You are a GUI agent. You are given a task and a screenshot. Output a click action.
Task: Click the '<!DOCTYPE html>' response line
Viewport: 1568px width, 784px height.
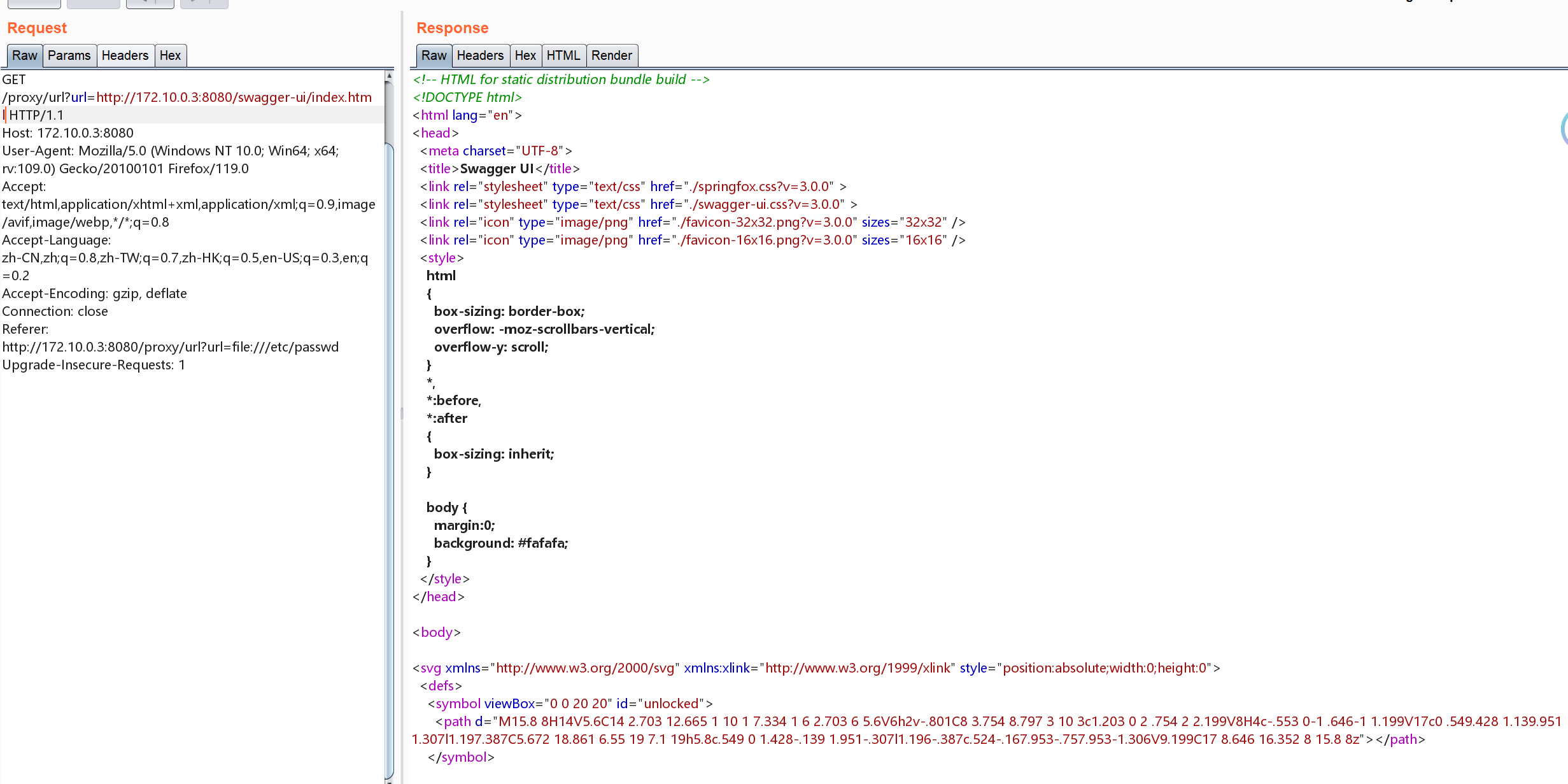(x=467, y=97)
